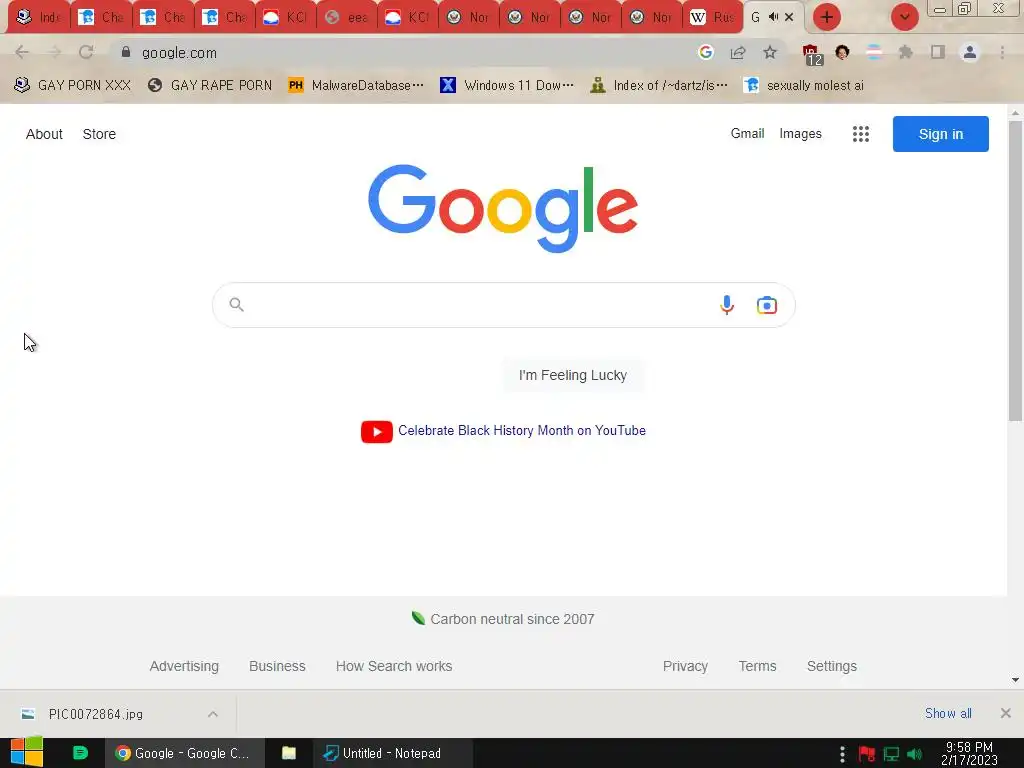Open the Windows 11 Dow… bookmark
This screenshot has width=1024, height=768.
507,86
